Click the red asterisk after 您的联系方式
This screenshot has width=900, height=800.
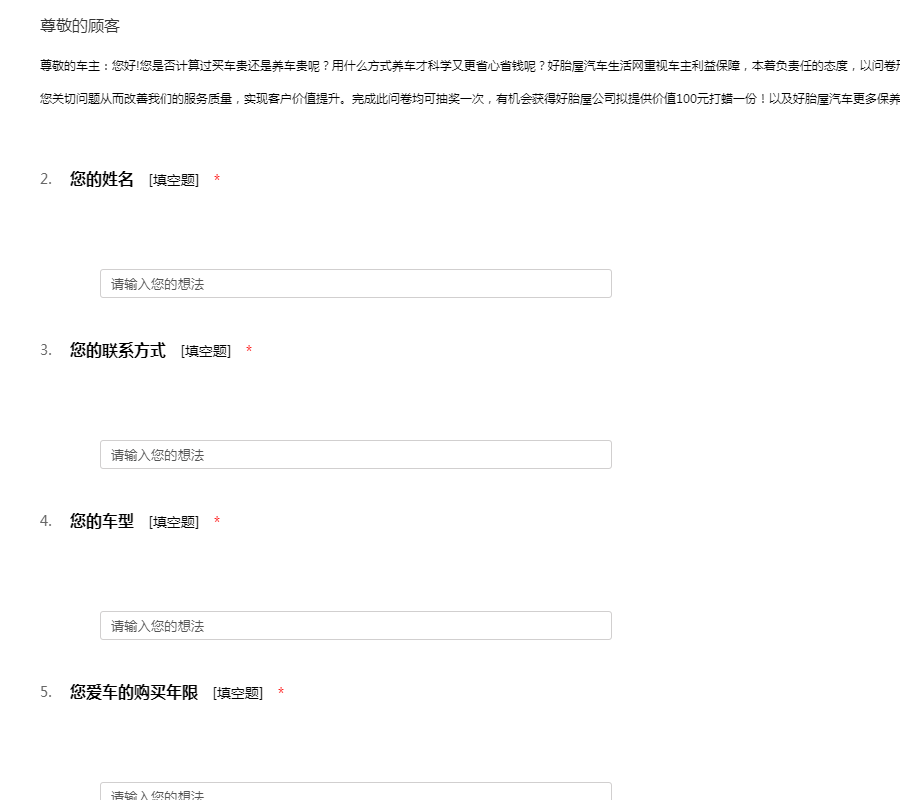249,351
